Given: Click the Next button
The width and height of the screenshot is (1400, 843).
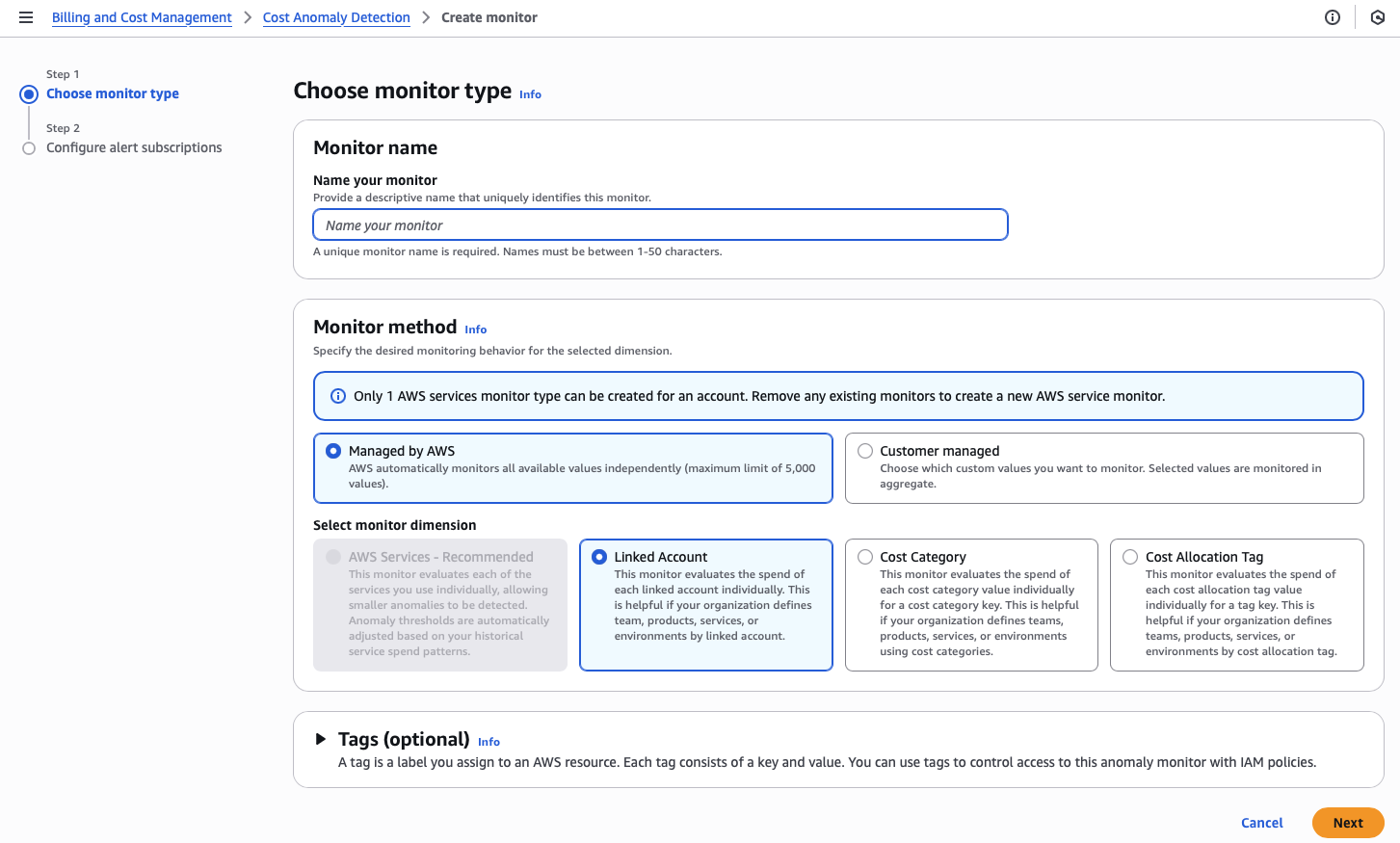Looking at the screenshot, I should tap(1347, 823).
